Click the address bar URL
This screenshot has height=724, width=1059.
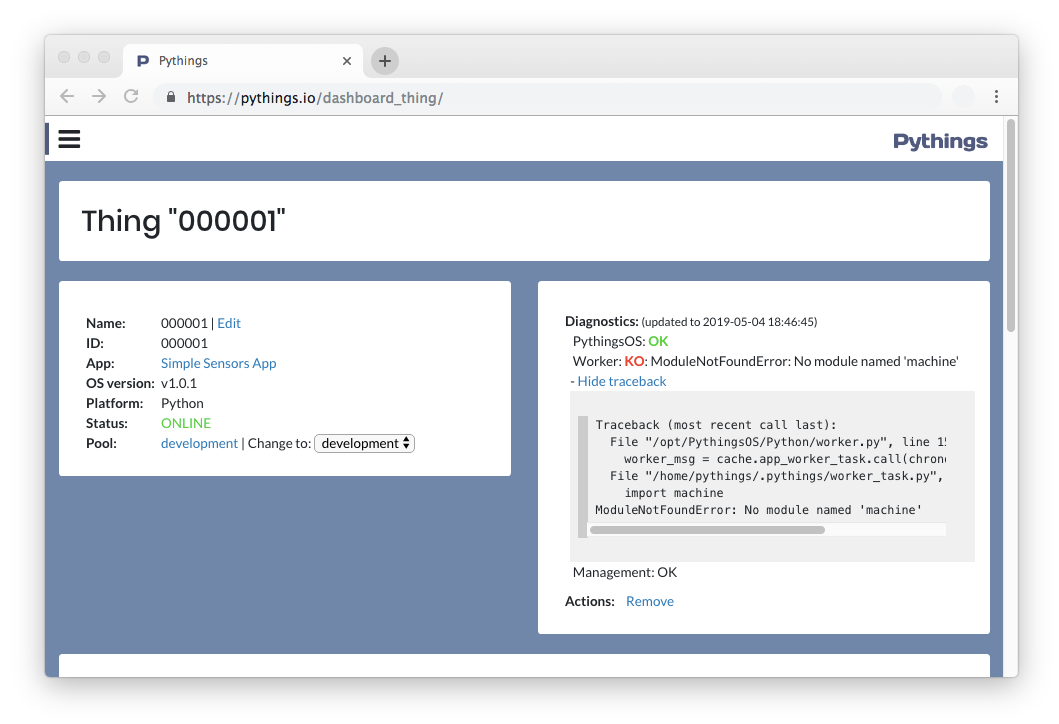click(x=315, y=98)
